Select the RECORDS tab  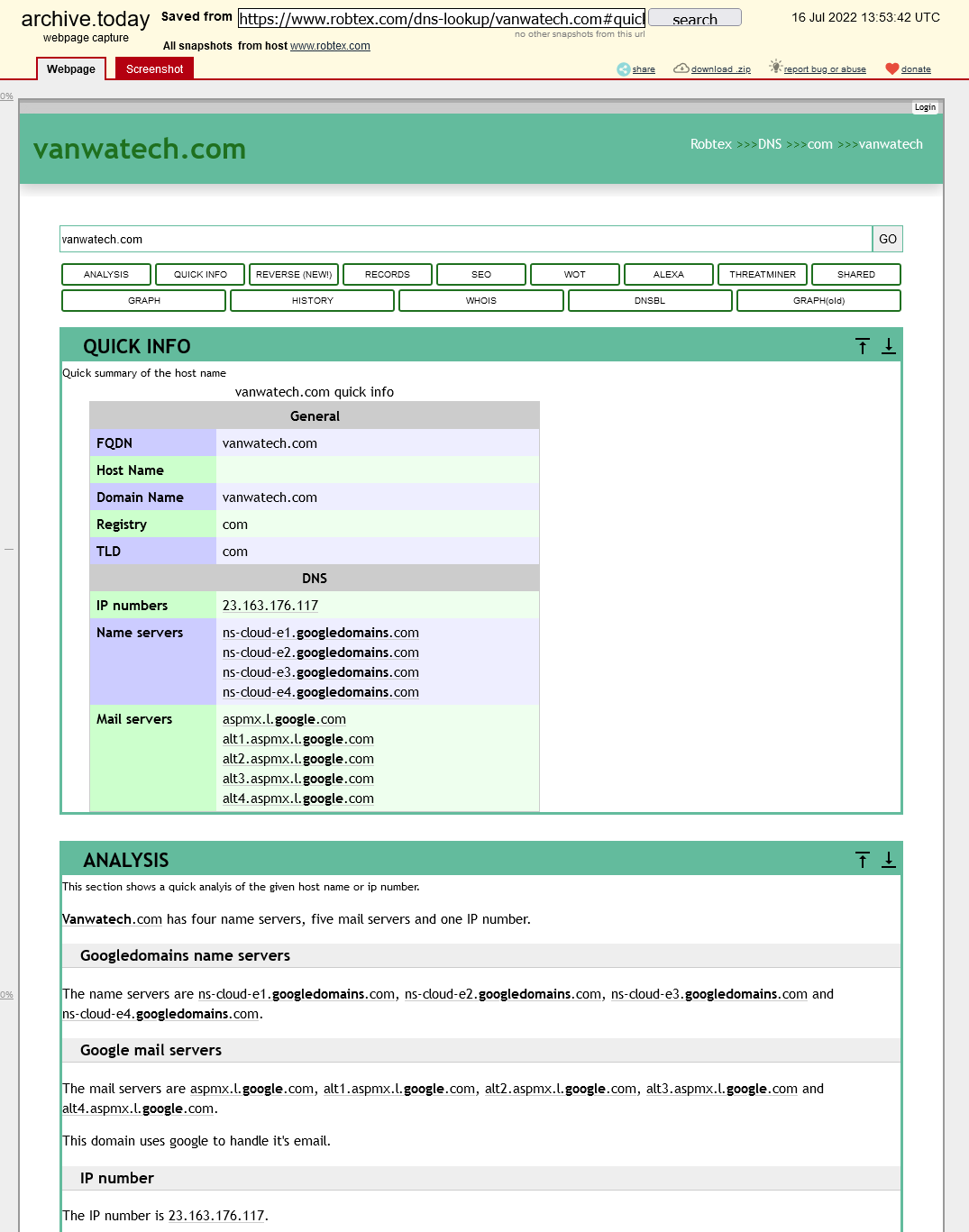pyautogui.click(x=388, y=274)
